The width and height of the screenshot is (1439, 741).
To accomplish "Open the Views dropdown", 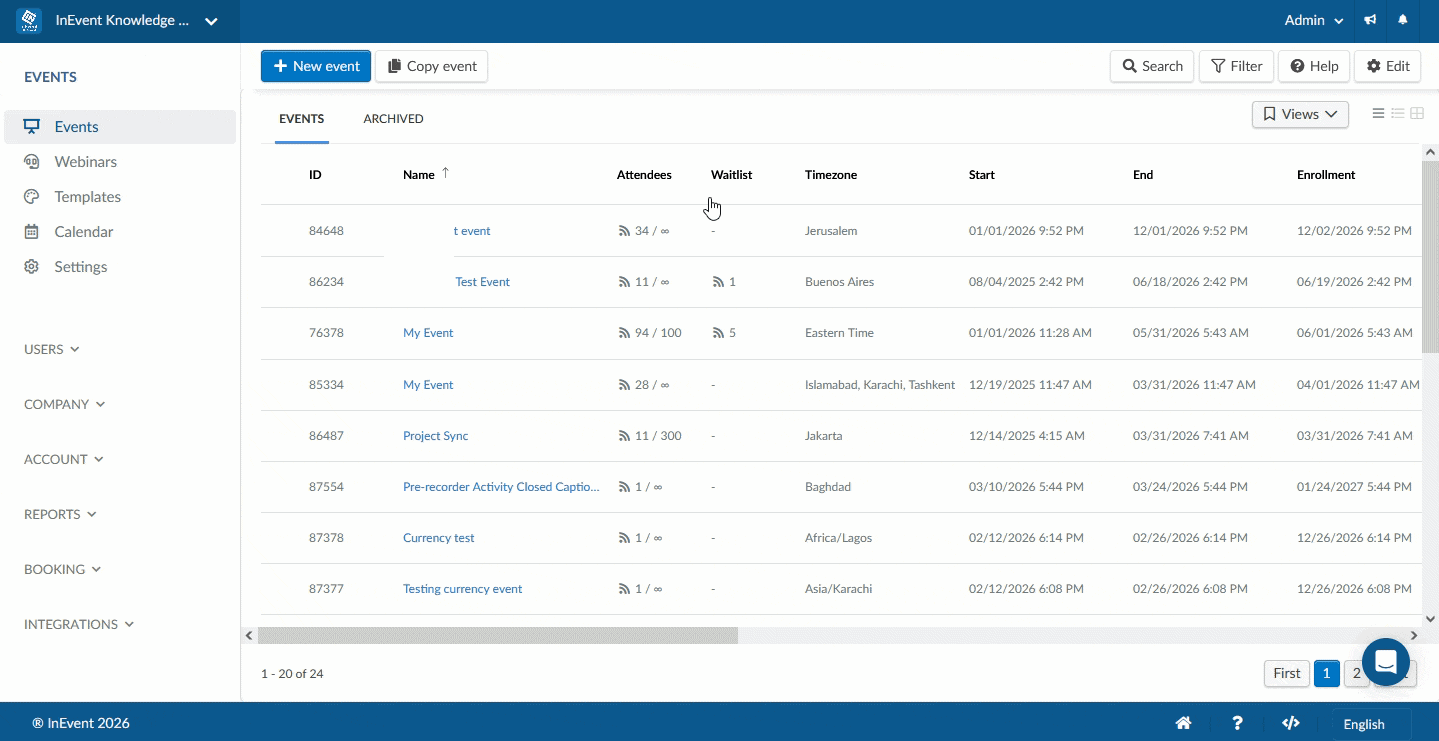I will 1300,114.
